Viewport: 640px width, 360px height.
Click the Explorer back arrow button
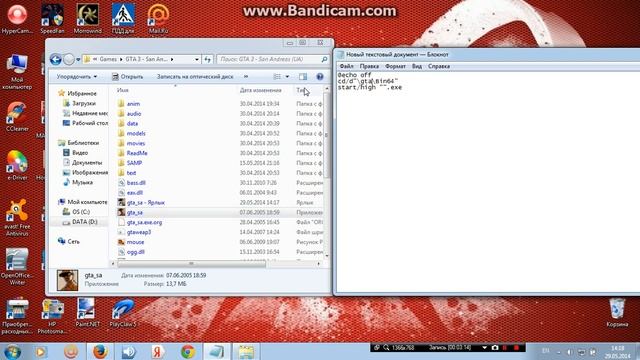pyautogui.click(x=56, y=59)
